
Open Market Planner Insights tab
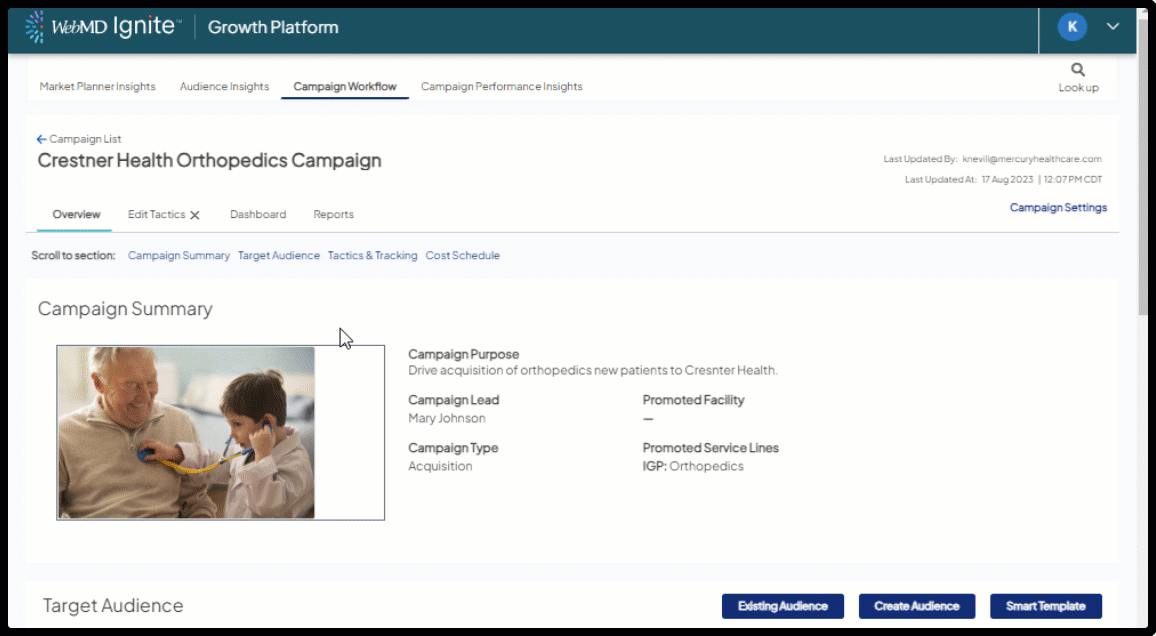97,87
